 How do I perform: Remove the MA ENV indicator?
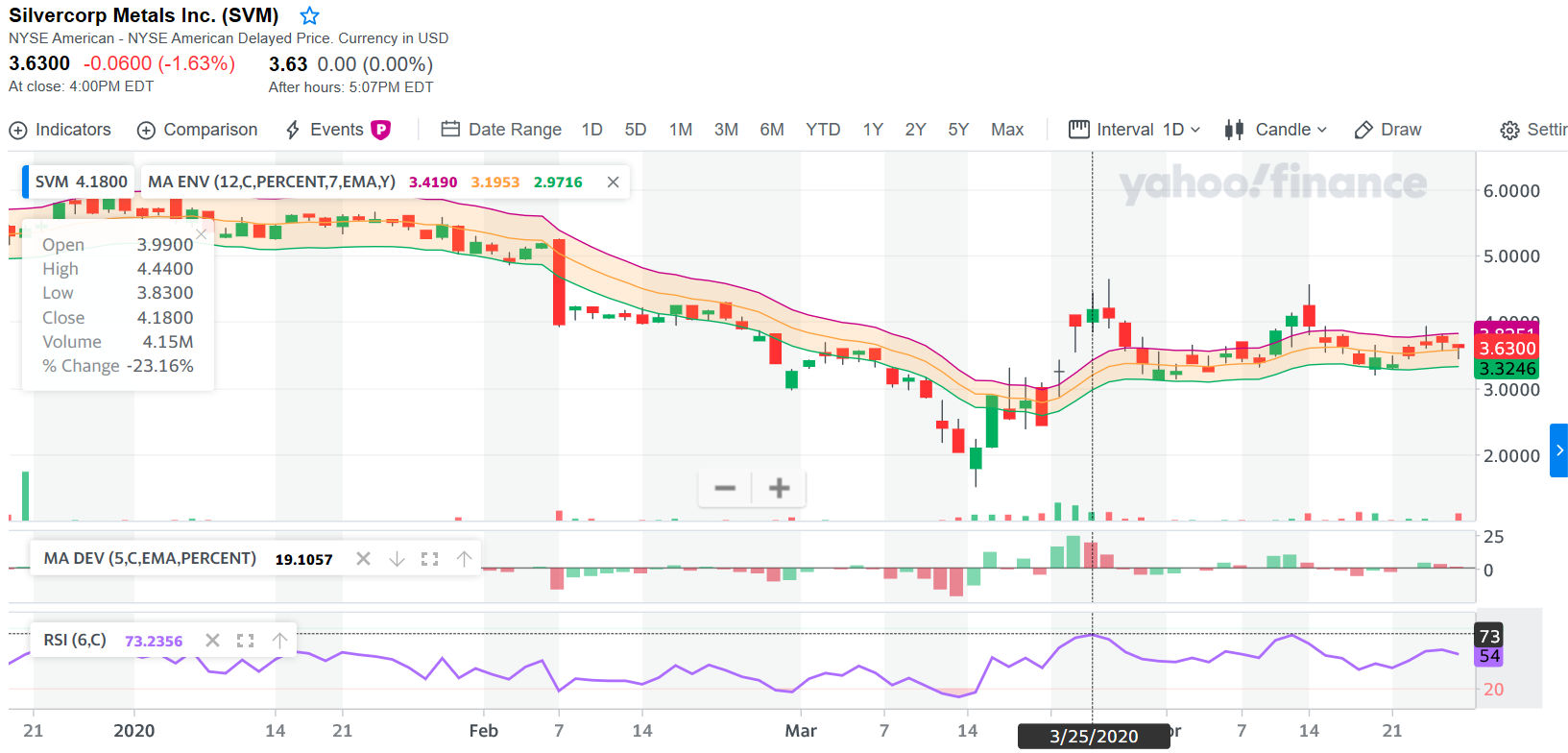pyautogui.click(x=613, y=182)
